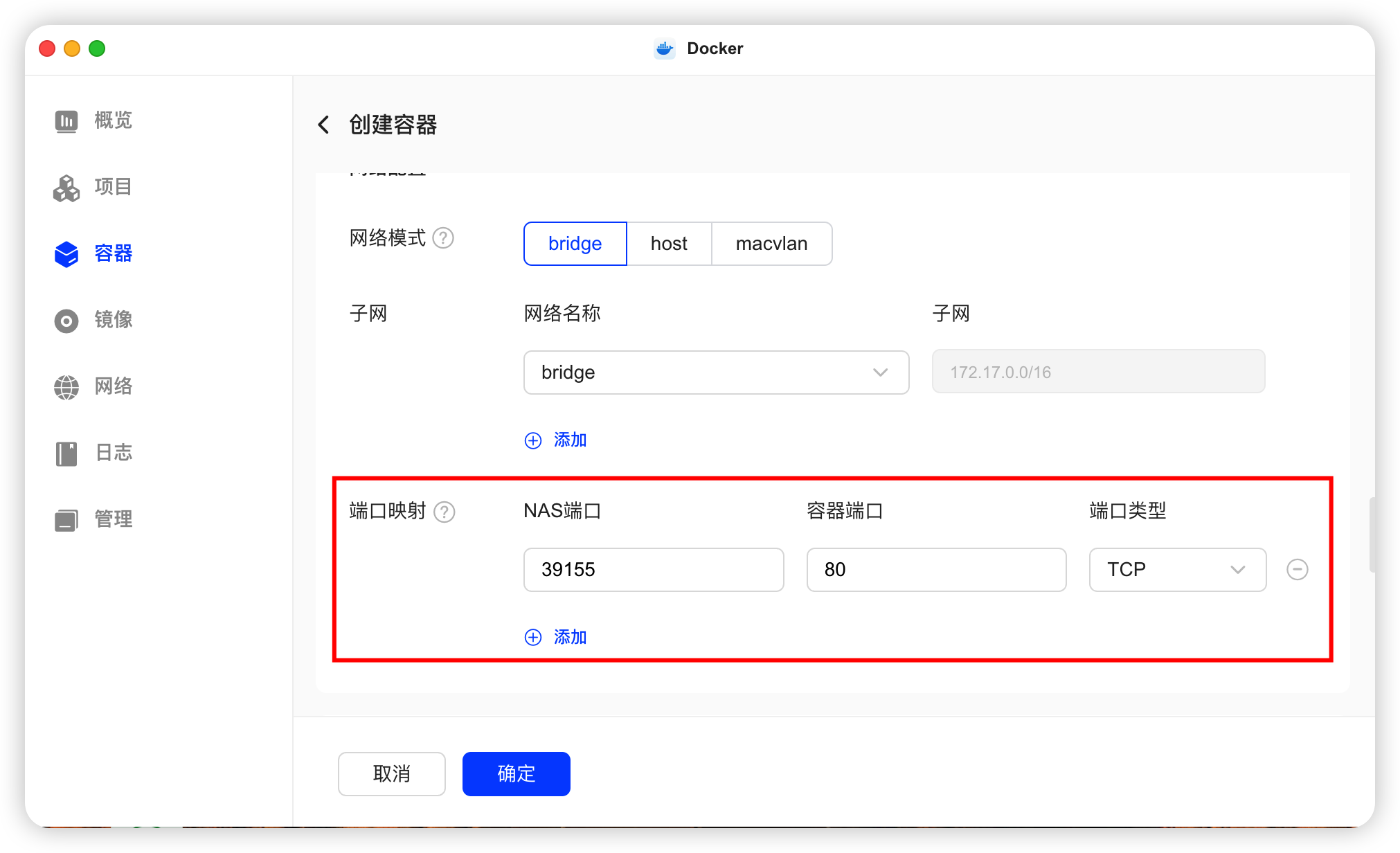Select bridge network mode
The width and height of the screenshot is (1400, 853).
(x=575, y=244)
